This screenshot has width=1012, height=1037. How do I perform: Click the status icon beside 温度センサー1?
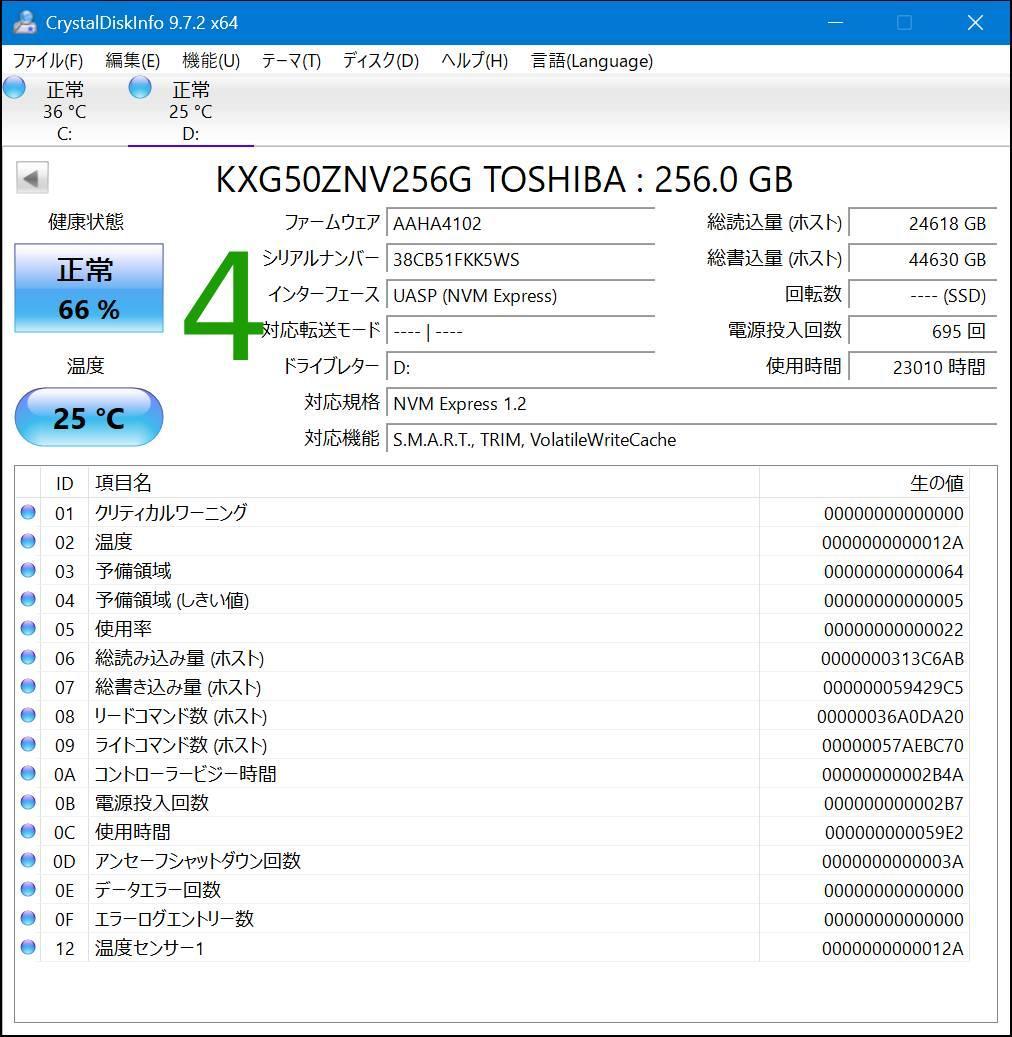click(x=29, y=948)
